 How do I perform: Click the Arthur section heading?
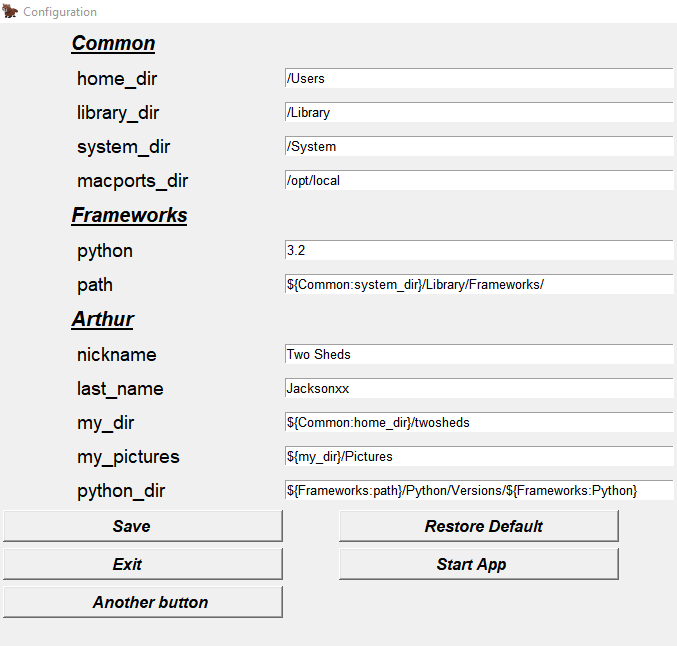[x=102, y=320]
